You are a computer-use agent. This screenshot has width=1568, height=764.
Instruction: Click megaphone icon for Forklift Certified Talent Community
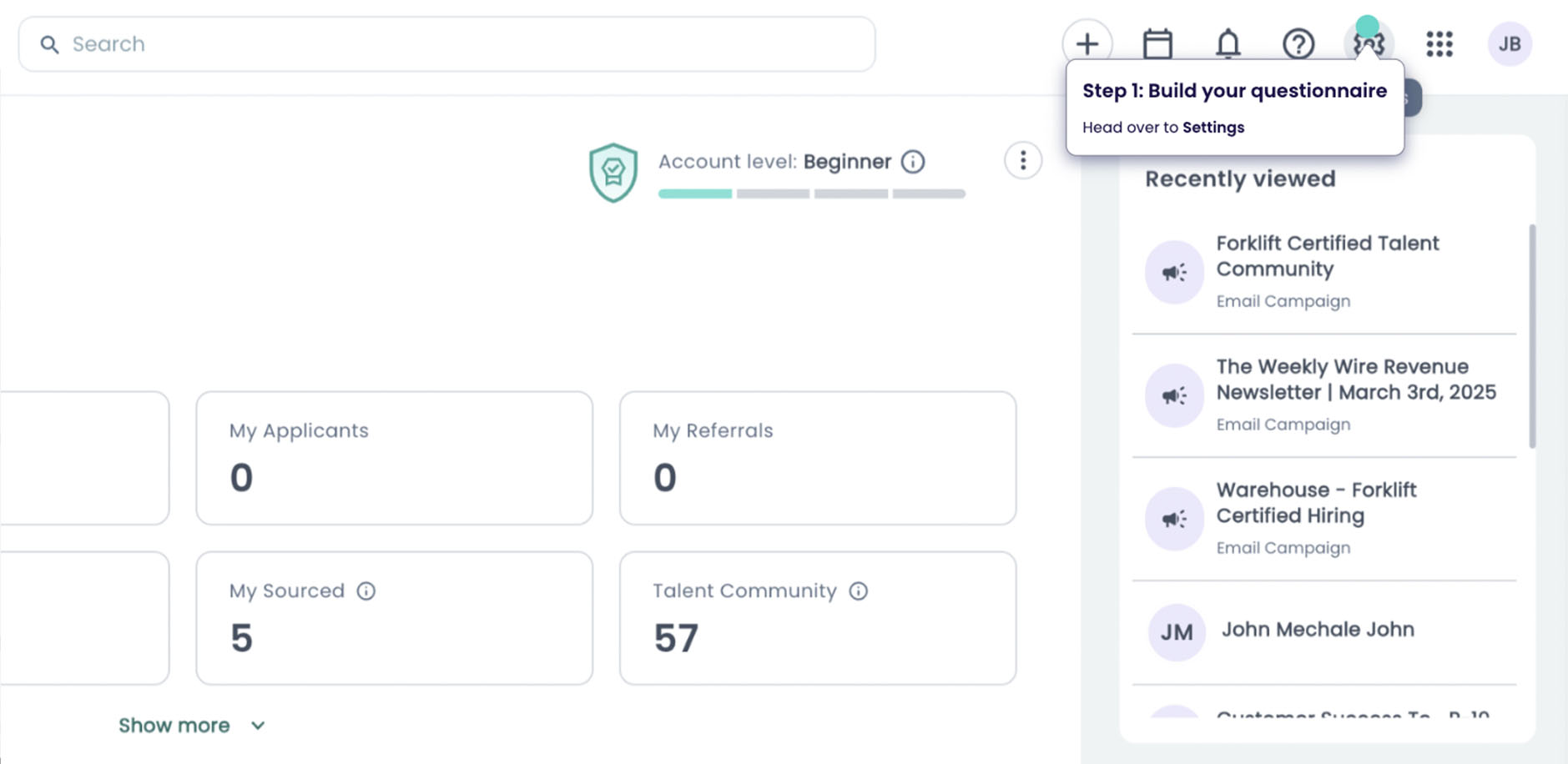click(x=1174, y=272)
